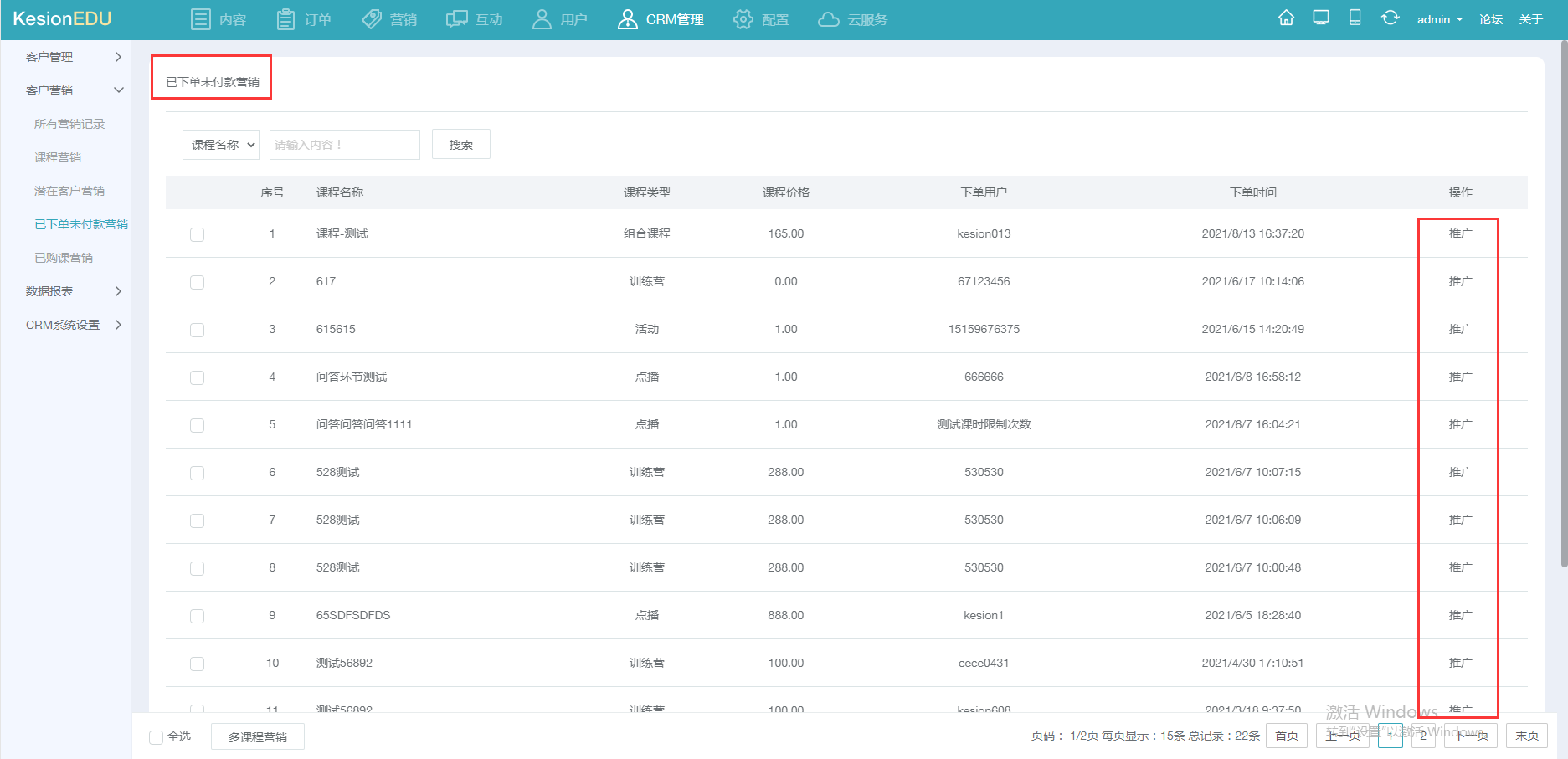Open the 订单 orders menu icon

coord(285,19)
